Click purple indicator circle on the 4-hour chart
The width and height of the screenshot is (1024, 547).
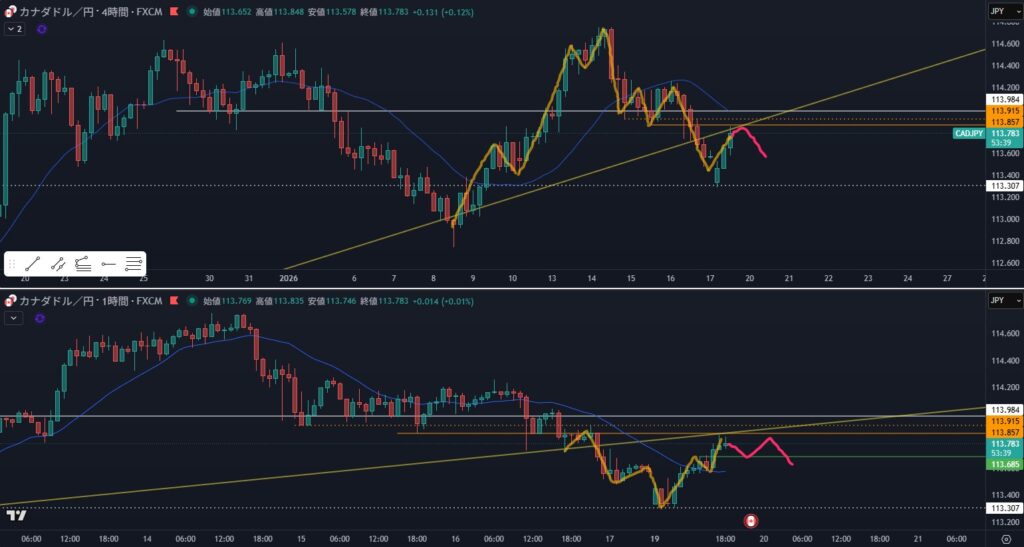pyautogui.click(x=41, y=30)
